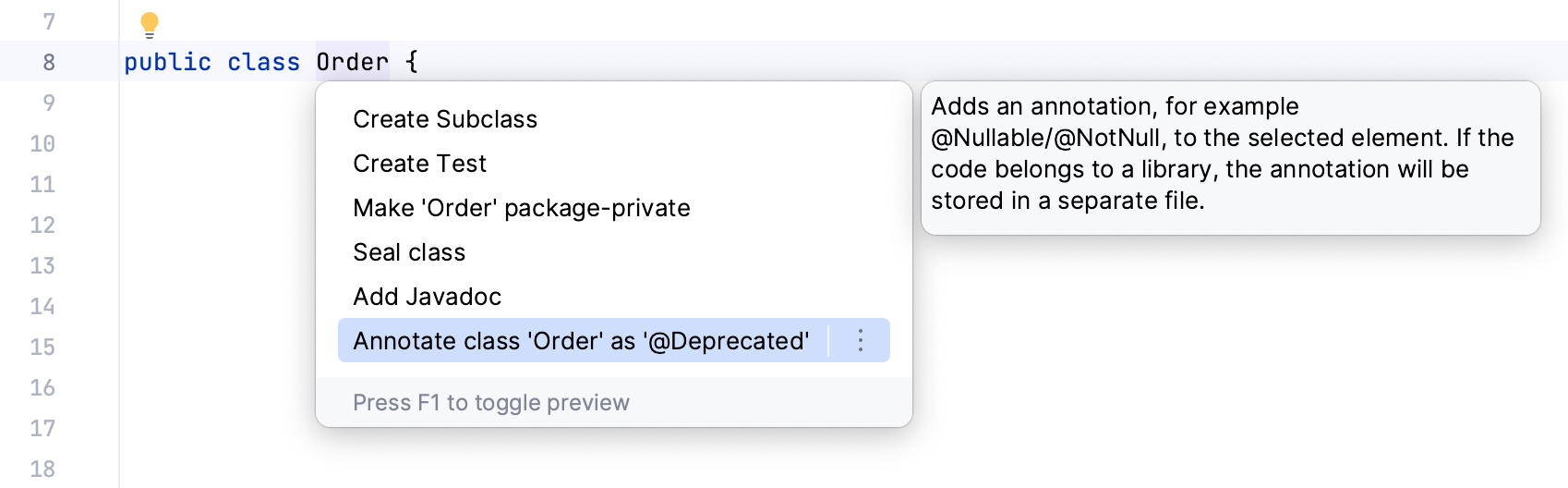The height and width of the screenshot is (488, 1568).
Task: Select the Add Javadoc action
Action: pos(427,297)
